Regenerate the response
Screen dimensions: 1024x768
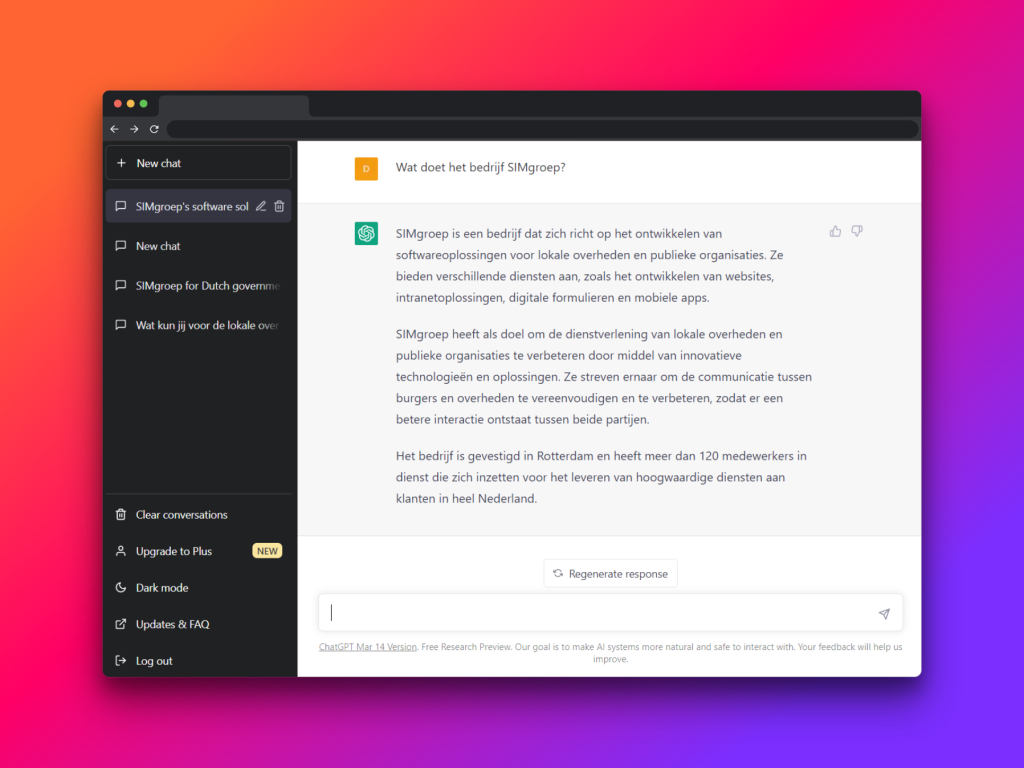pyautogui.click(x=611, y=573)
